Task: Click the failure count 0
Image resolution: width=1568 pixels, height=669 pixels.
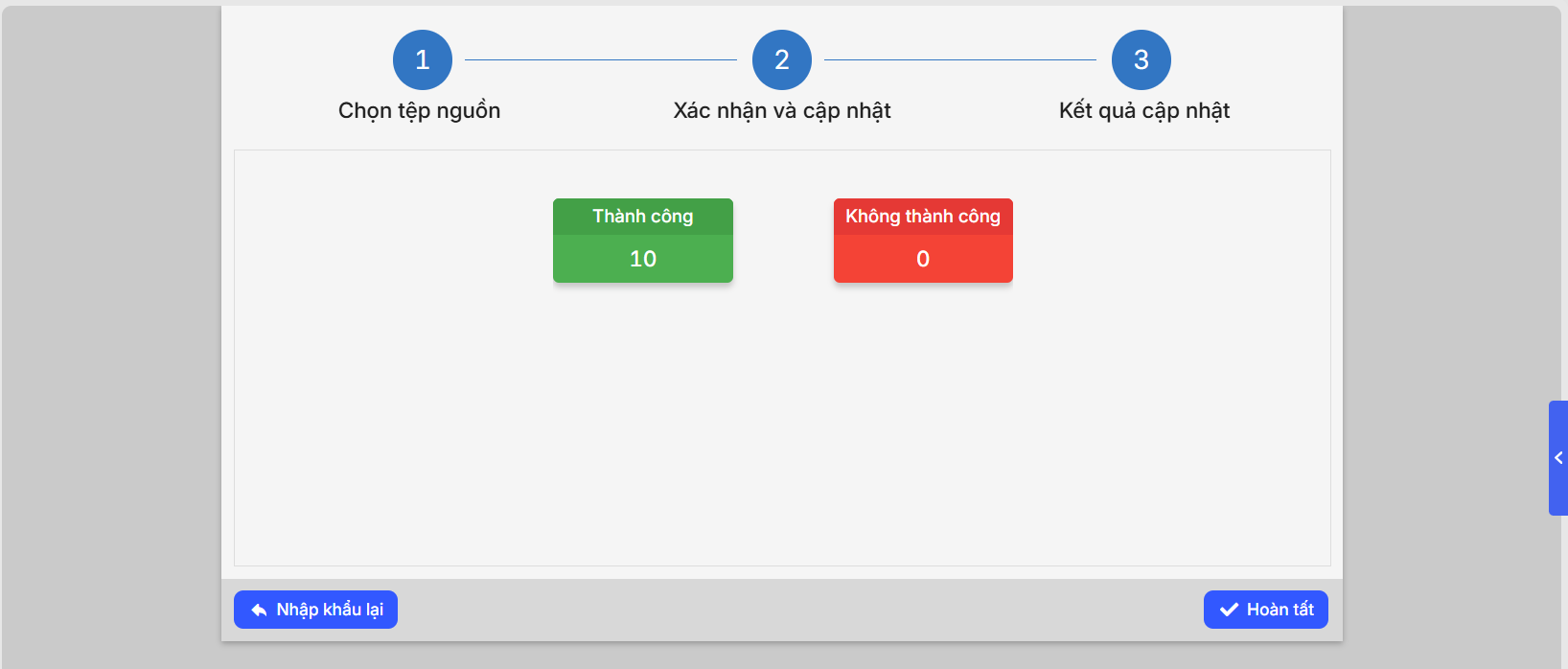Action: [923, 259]
